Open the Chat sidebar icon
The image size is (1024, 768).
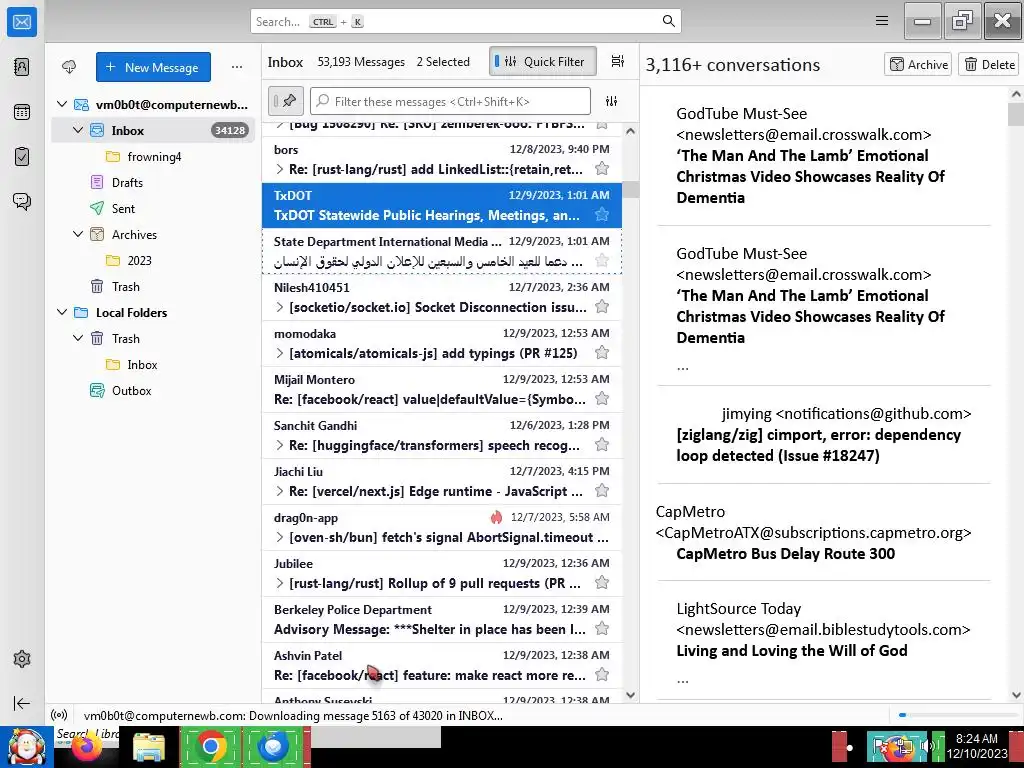click(22, 201)
